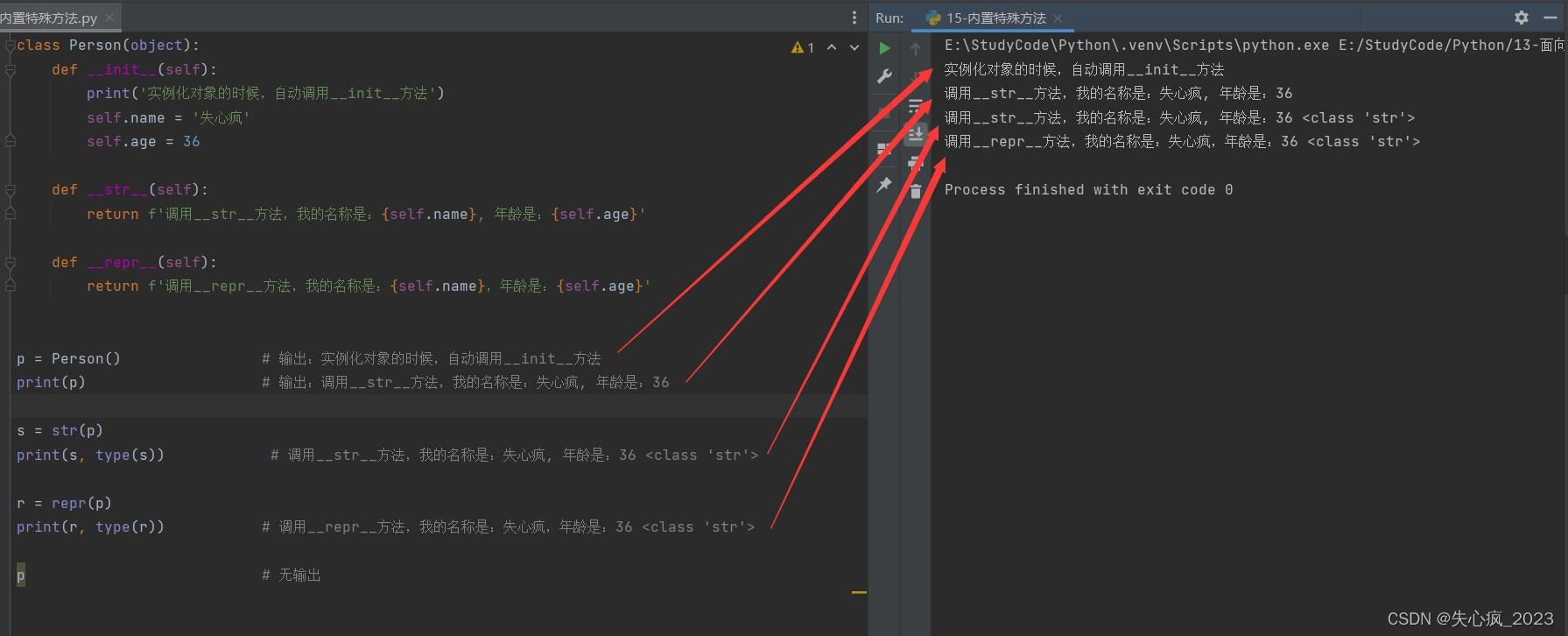Click the 'def __init__(self):' line
The height and width of the screenshot is (636, 1568).
pos(134,69)
